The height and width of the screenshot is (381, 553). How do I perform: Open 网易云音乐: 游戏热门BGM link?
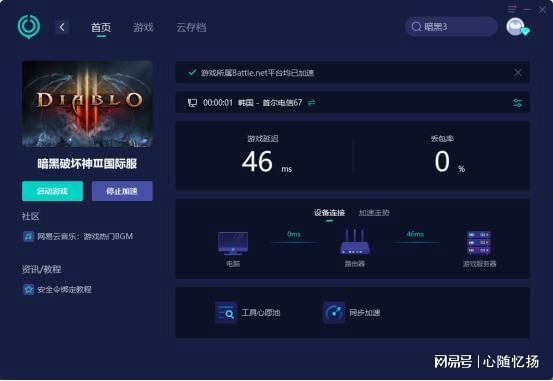(85, 236)
